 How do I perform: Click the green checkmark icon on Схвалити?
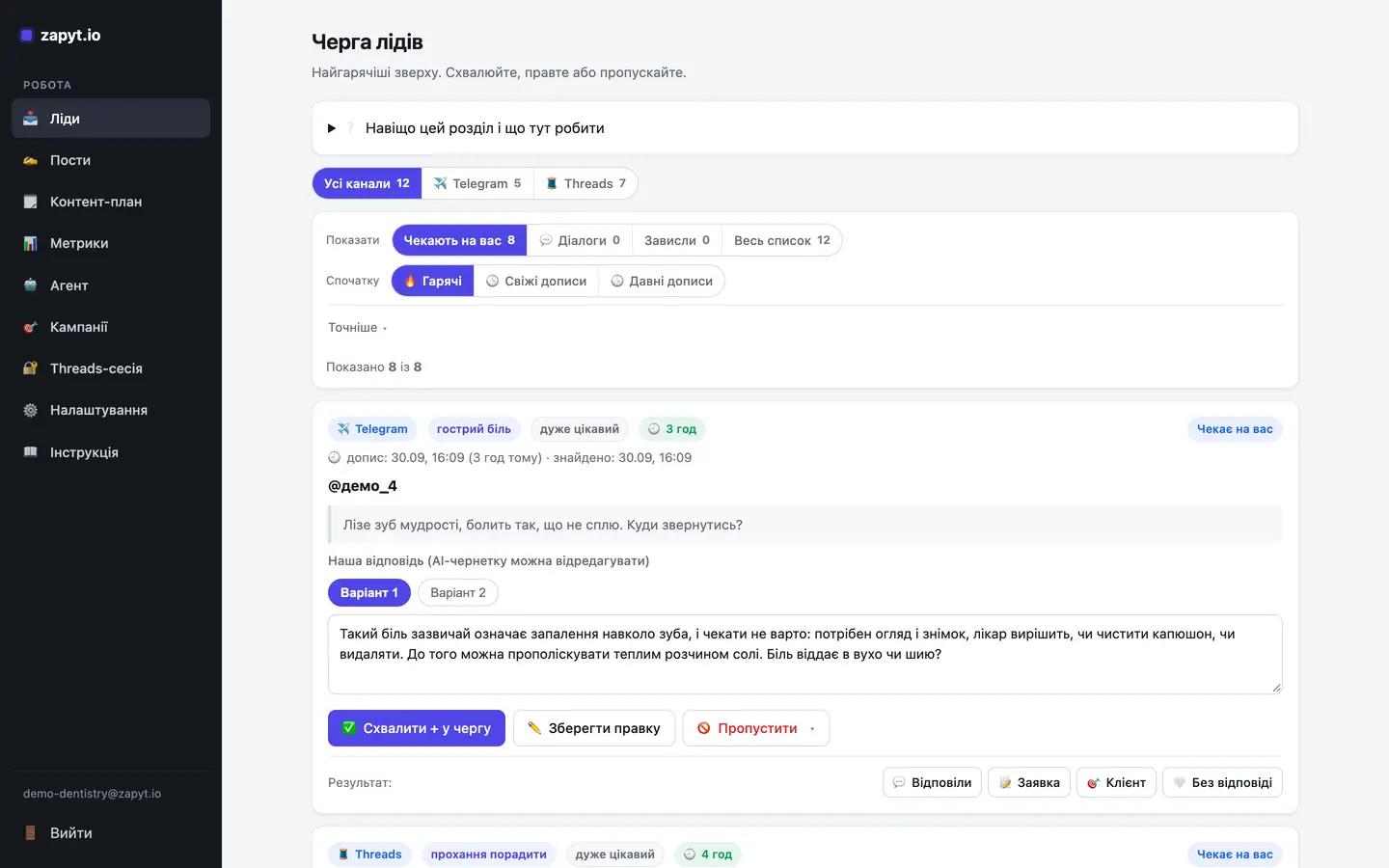[349, 728]
